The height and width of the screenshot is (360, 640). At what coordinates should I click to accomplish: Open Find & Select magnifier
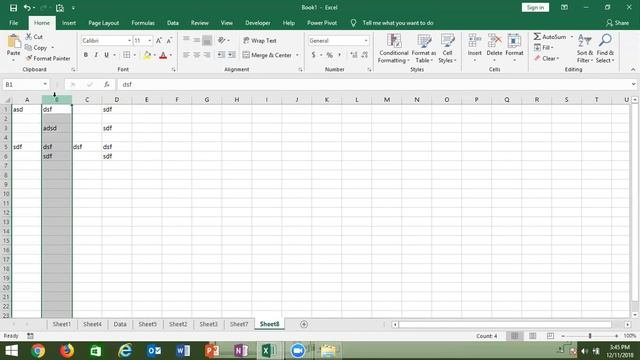605,49
